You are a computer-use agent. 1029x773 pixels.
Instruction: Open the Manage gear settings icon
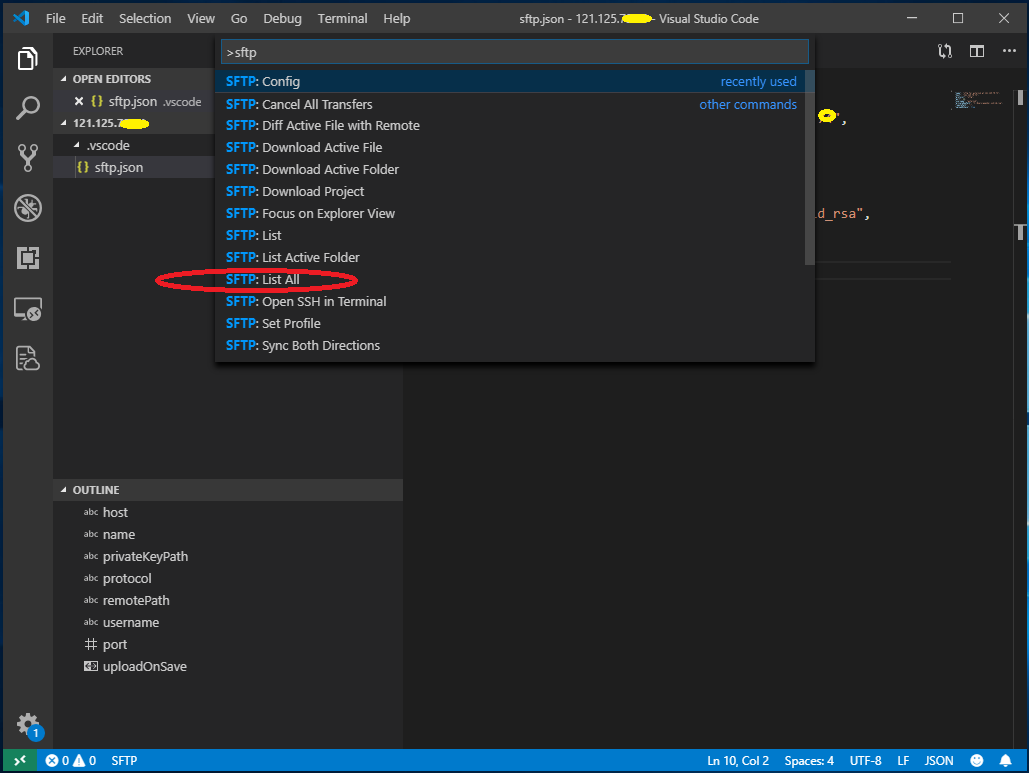(x=28, y=724)
